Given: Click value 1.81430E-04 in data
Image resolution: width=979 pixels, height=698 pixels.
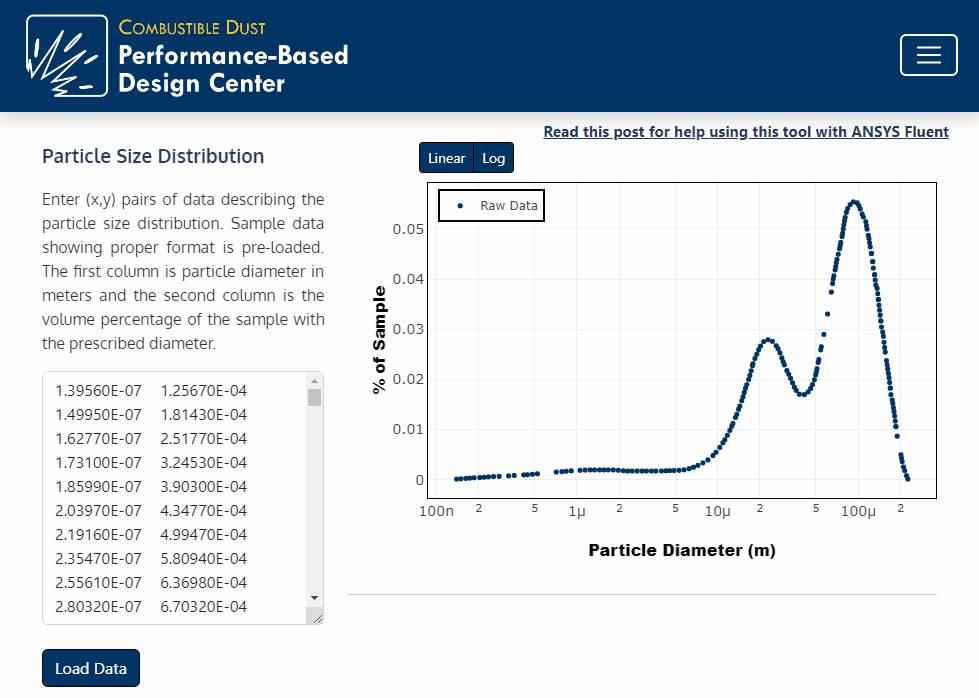Looking at the screenshot, I should click(204, 415).
